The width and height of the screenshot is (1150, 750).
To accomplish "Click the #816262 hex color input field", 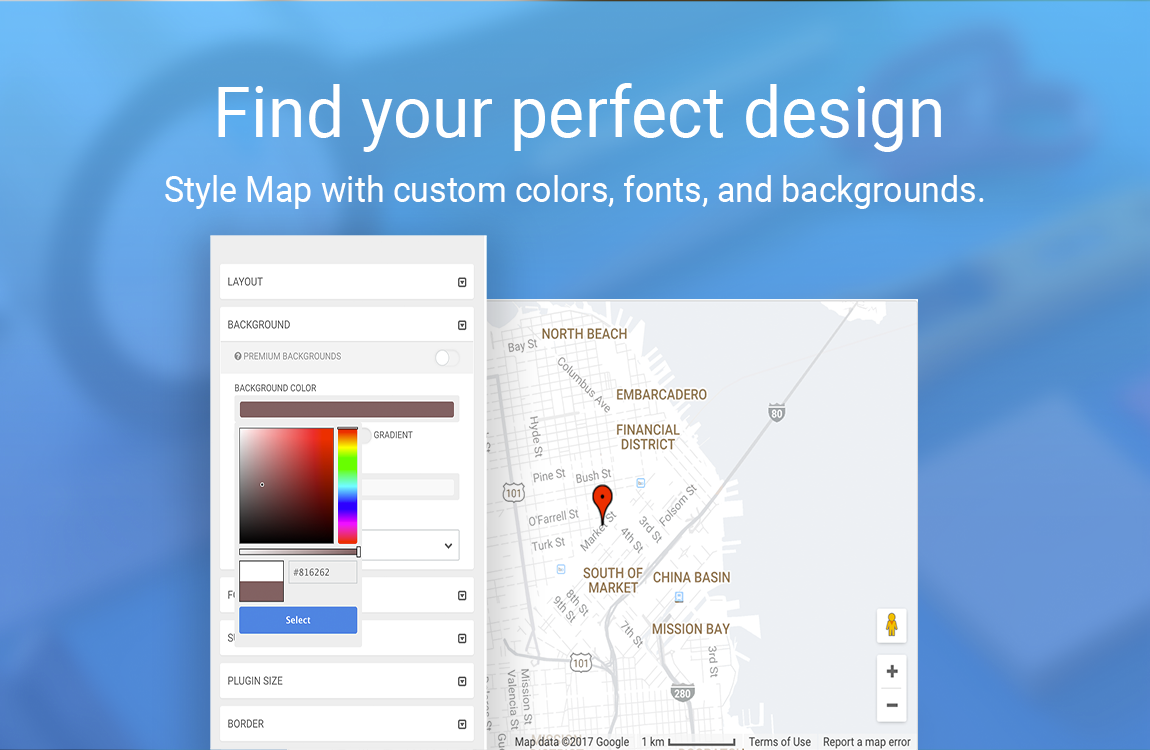I will 323,573.
